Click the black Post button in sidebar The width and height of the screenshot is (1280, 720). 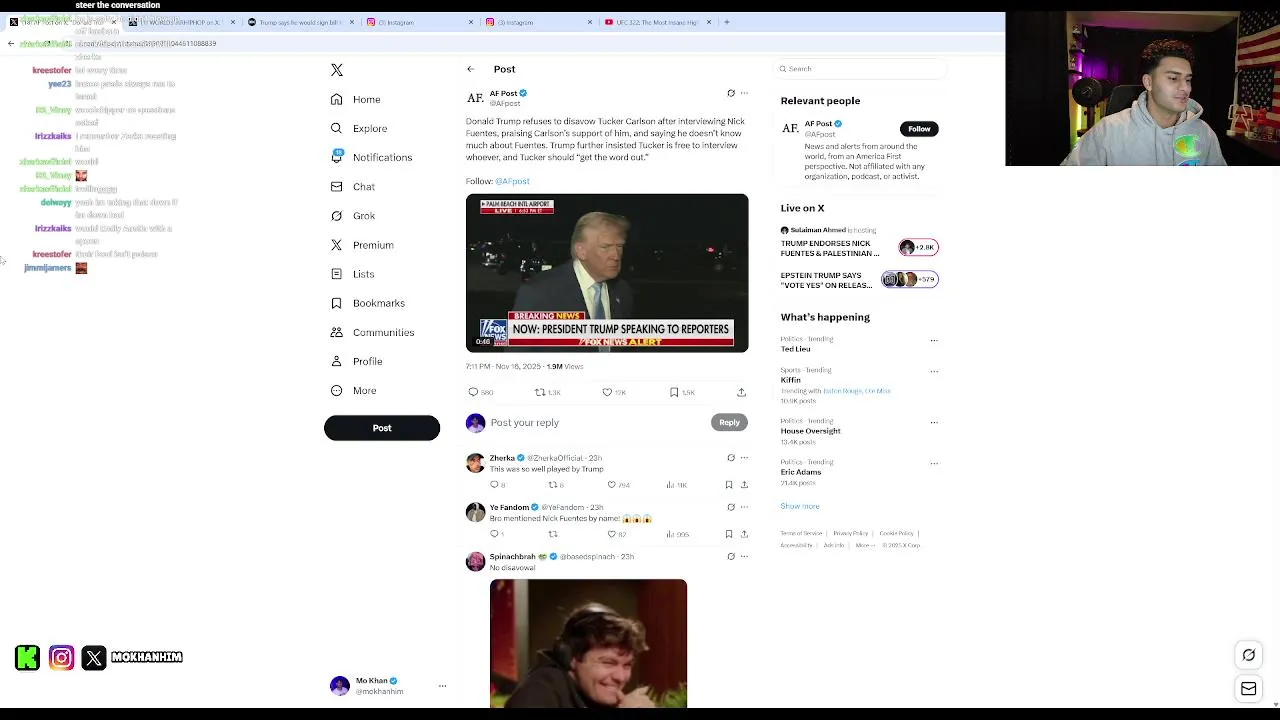(382, 428)
